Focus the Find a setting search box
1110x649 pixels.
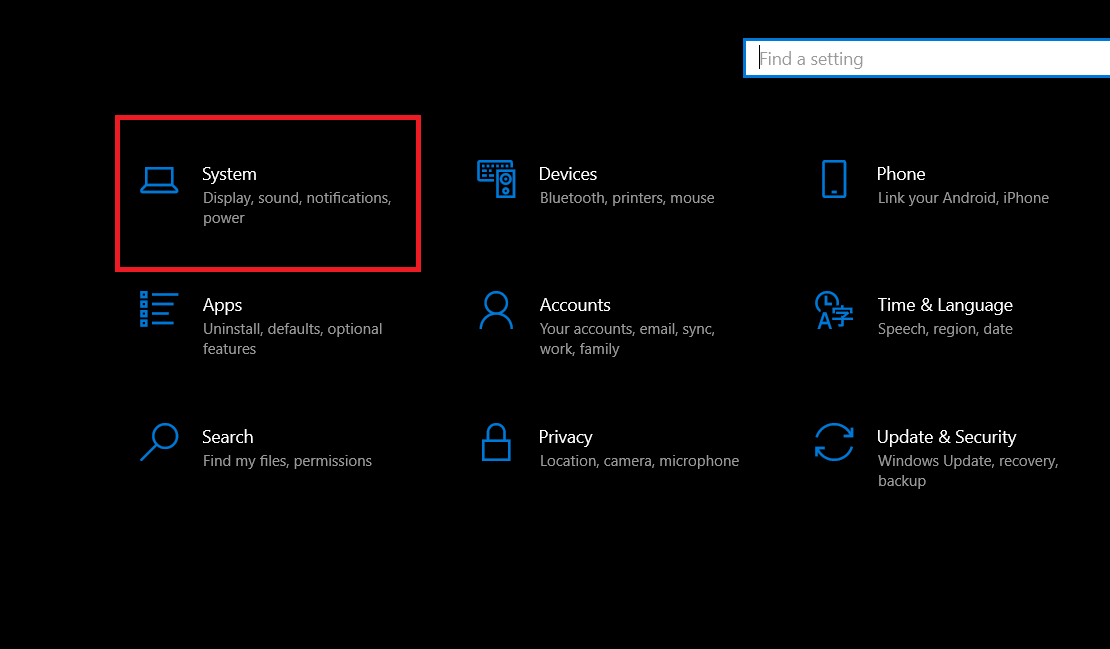[x=927, y=58]
